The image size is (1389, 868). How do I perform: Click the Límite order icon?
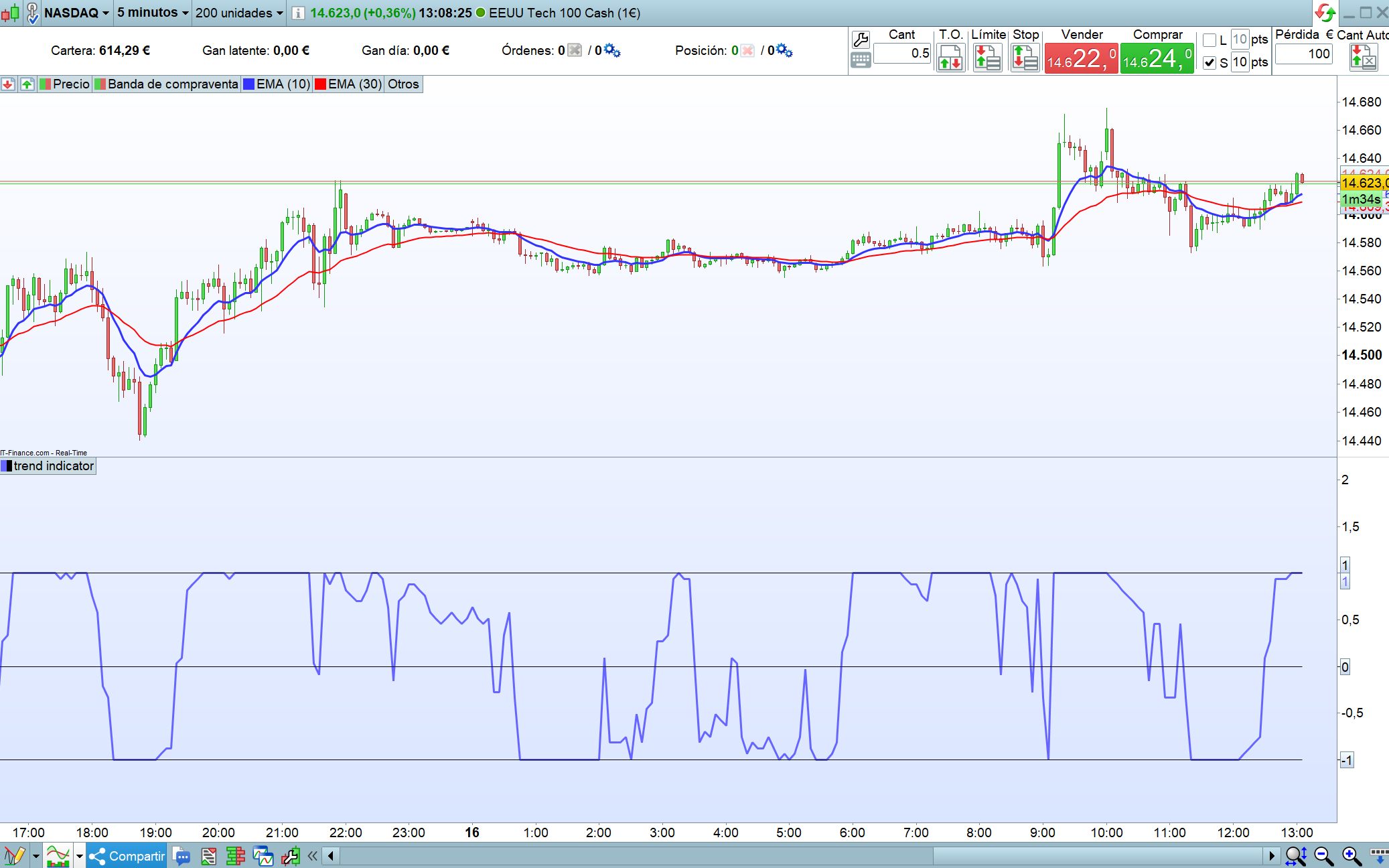pyautogui.click(x=987, y=58)
